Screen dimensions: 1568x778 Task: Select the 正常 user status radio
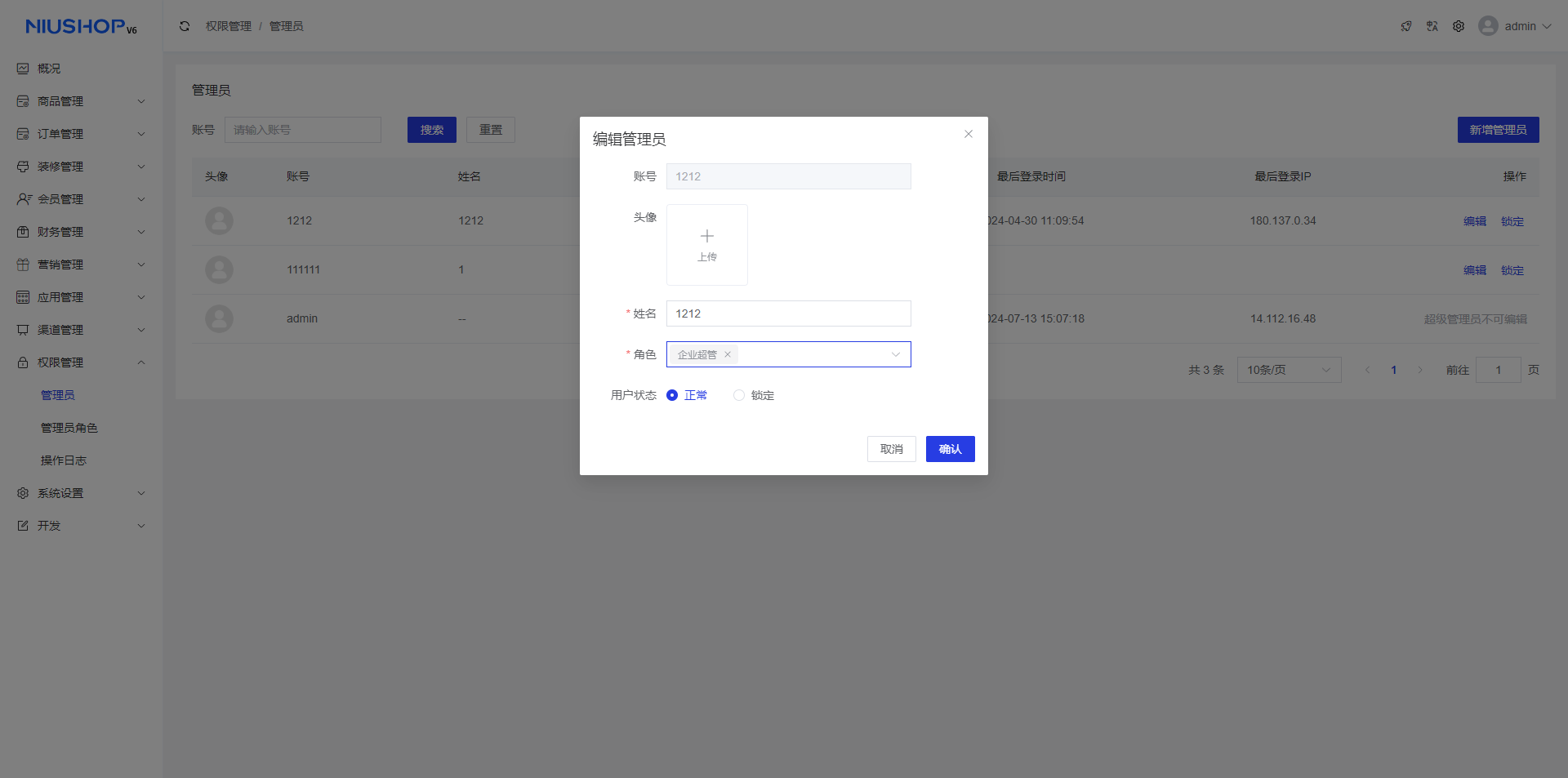(672, 395)
